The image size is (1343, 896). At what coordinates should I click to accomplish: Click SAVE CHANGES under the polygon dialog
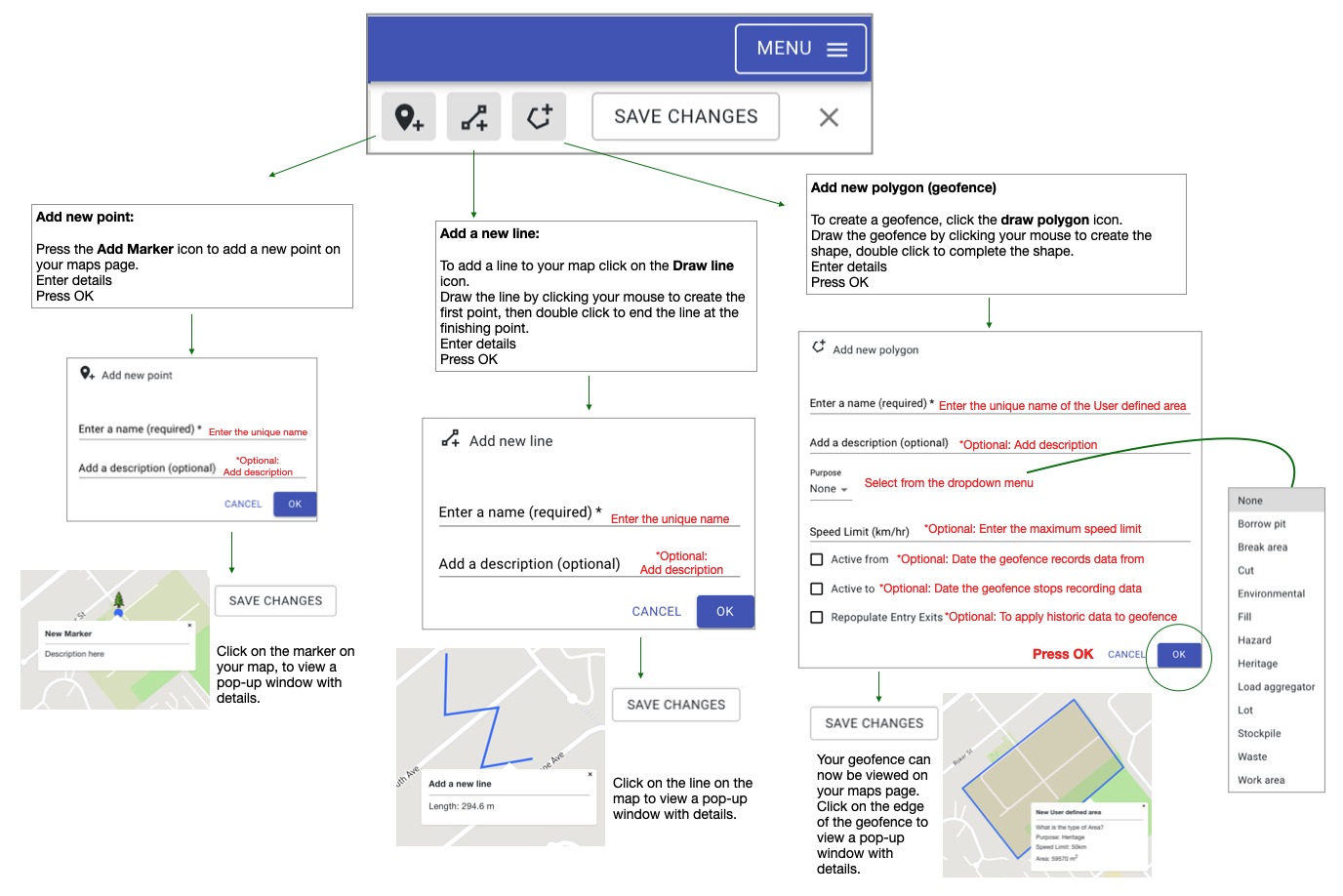click(x=874, y=723)
